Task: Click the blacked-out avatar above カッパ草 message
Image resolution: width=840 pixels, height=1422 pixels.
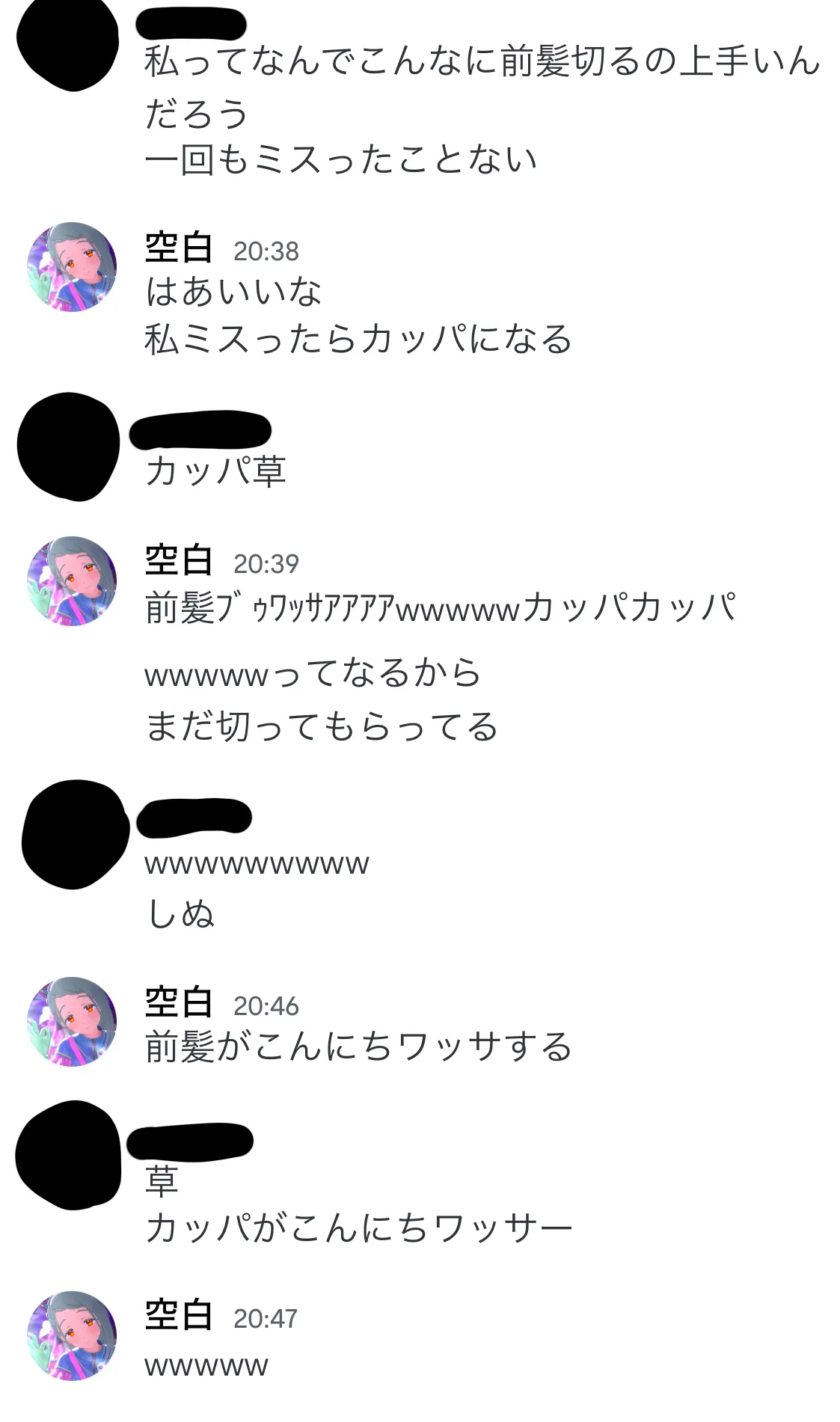Action: [69, 447]
